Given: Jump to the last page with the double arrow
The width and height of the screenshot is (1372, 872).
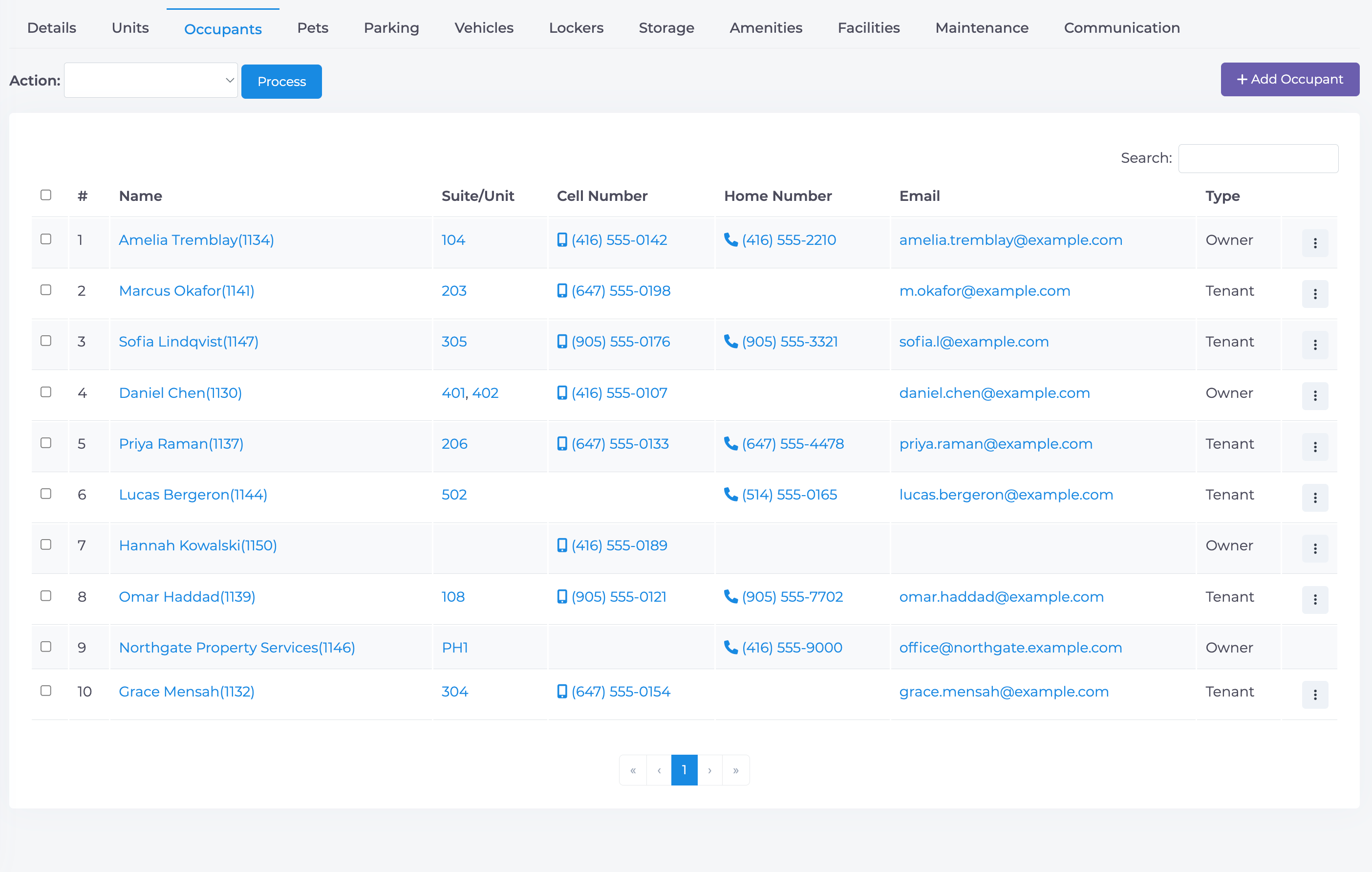Looking at the screenshot, I should coord(735,770).
